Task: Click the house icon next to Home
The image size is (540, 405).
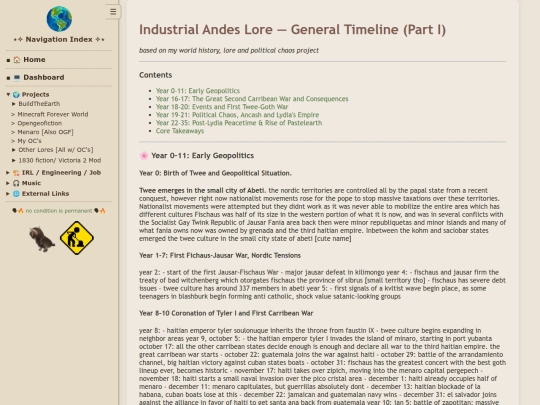Action: (17, 60)
